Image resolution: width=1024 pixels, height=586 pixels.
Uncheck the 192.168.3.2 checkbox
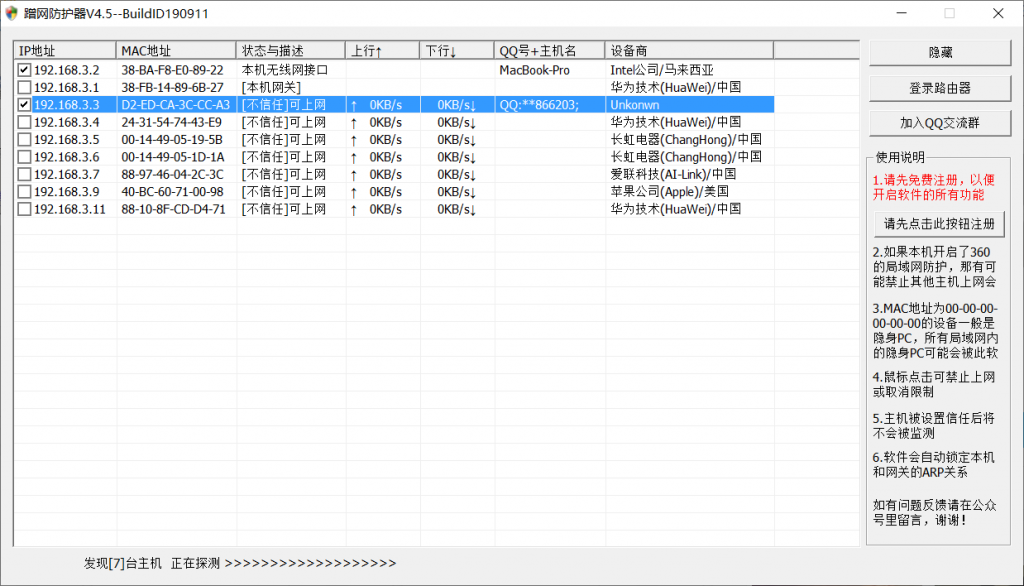click(x=24, y=70)
